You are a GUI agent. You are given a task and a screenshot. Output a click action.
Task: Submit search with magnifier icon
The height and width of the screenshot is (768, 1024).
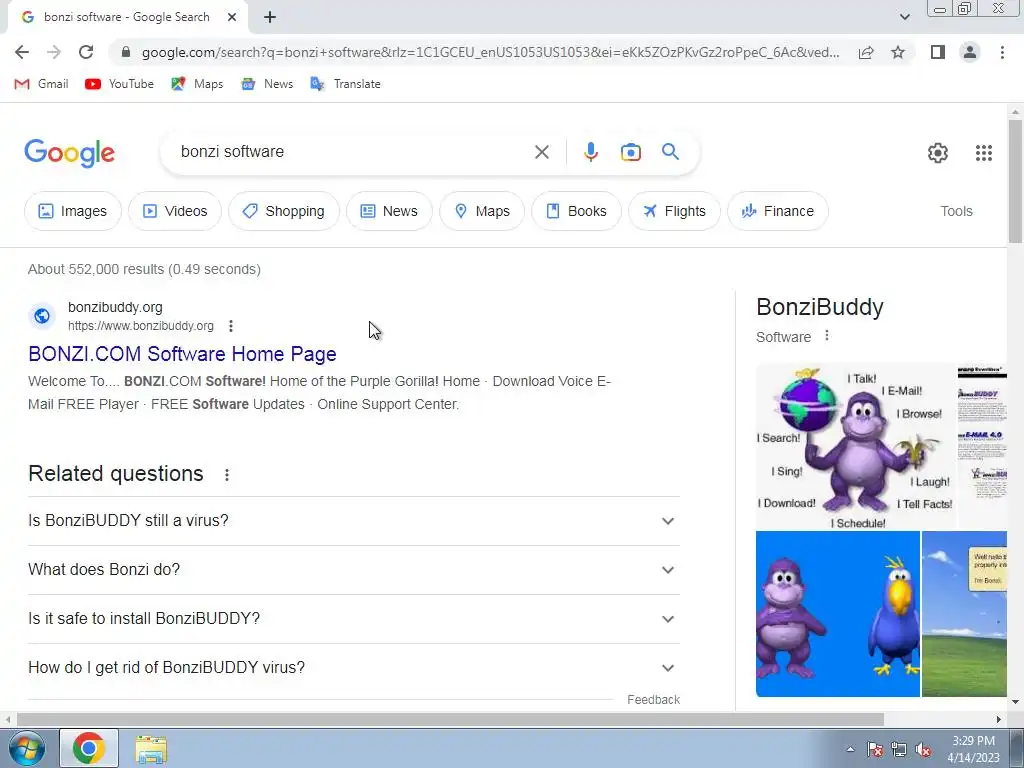670,152
